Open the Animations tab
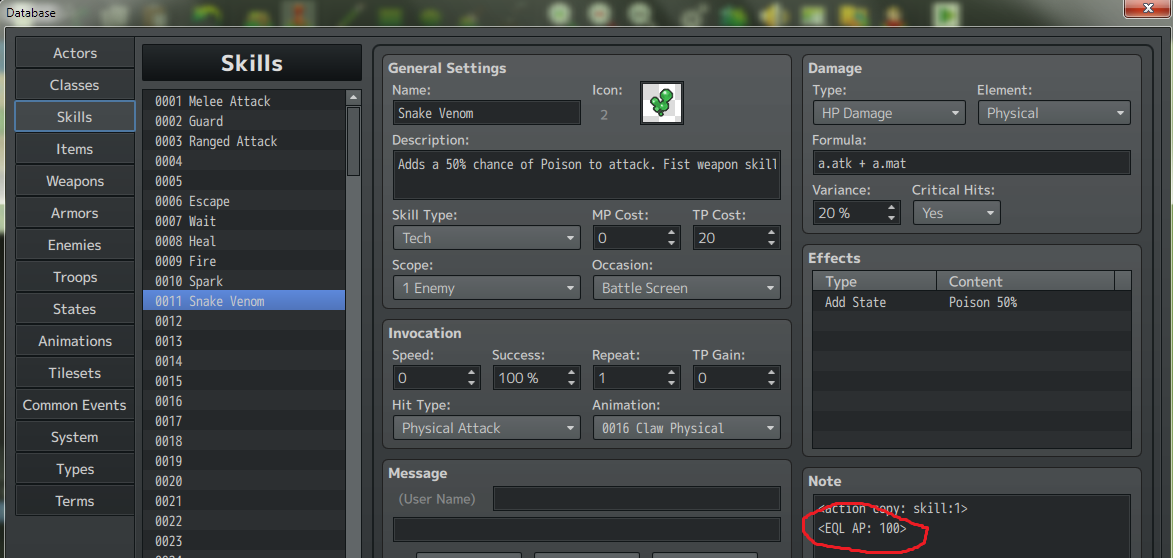This screenshot has width=1173, height=558. click(x=75, y=341)
